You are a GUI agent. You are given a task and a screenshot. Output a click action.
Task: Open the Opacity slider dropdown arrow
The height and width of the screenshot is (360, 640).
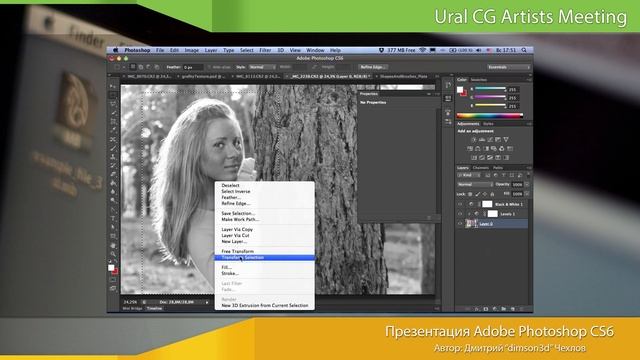click(527, 184)
